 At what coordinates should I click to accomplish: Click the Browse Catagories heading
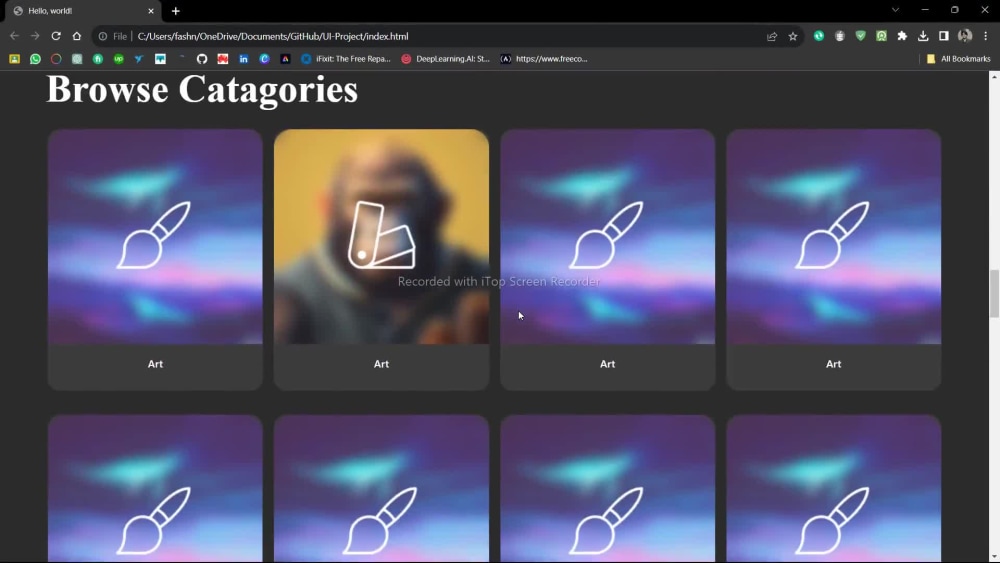click(x=202, y=89)
